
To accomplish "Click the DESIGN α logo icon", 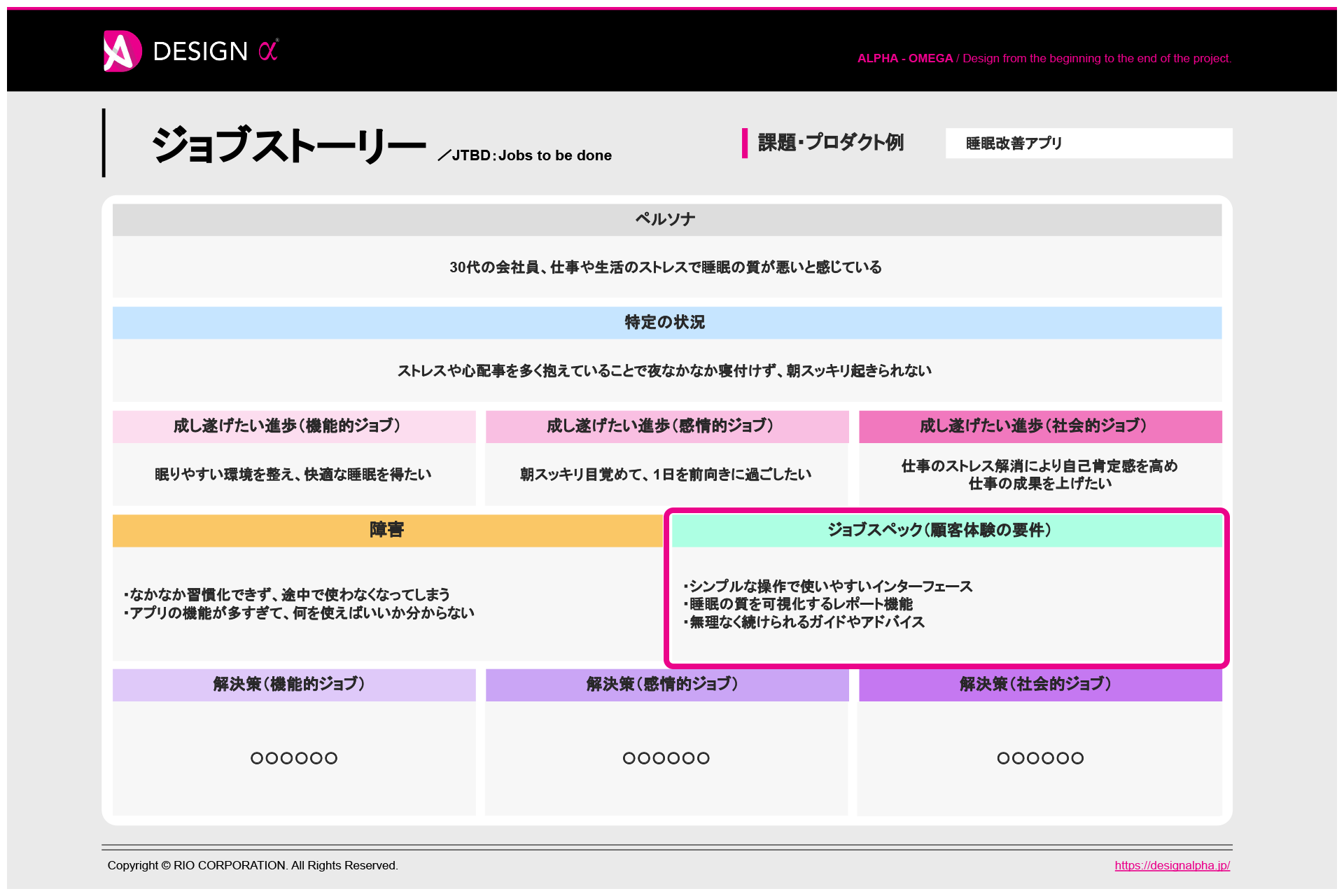I will pos(122,51).
